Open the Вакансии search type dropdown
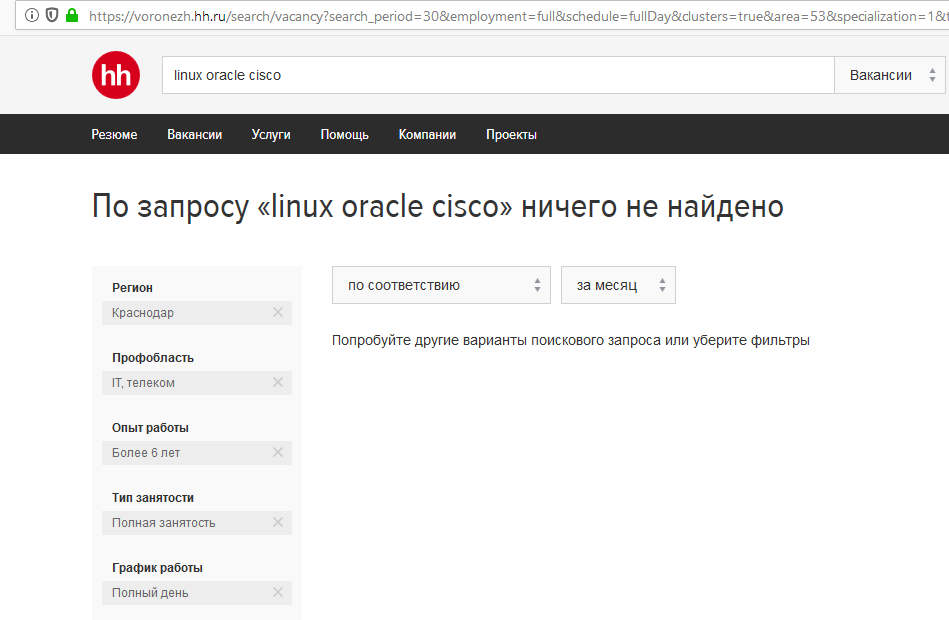This screenshot has width=949, height=620. click(890, 75)
